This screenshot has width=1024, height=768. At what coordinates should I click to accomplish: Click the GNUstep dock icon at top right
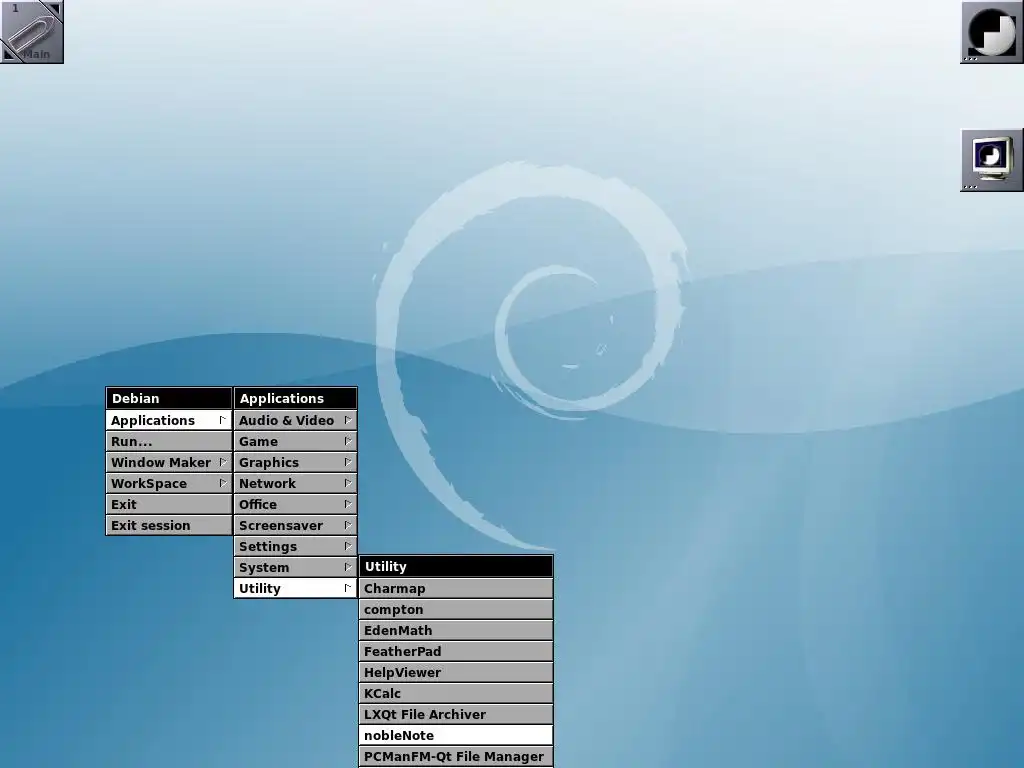[x=991, y=32]
